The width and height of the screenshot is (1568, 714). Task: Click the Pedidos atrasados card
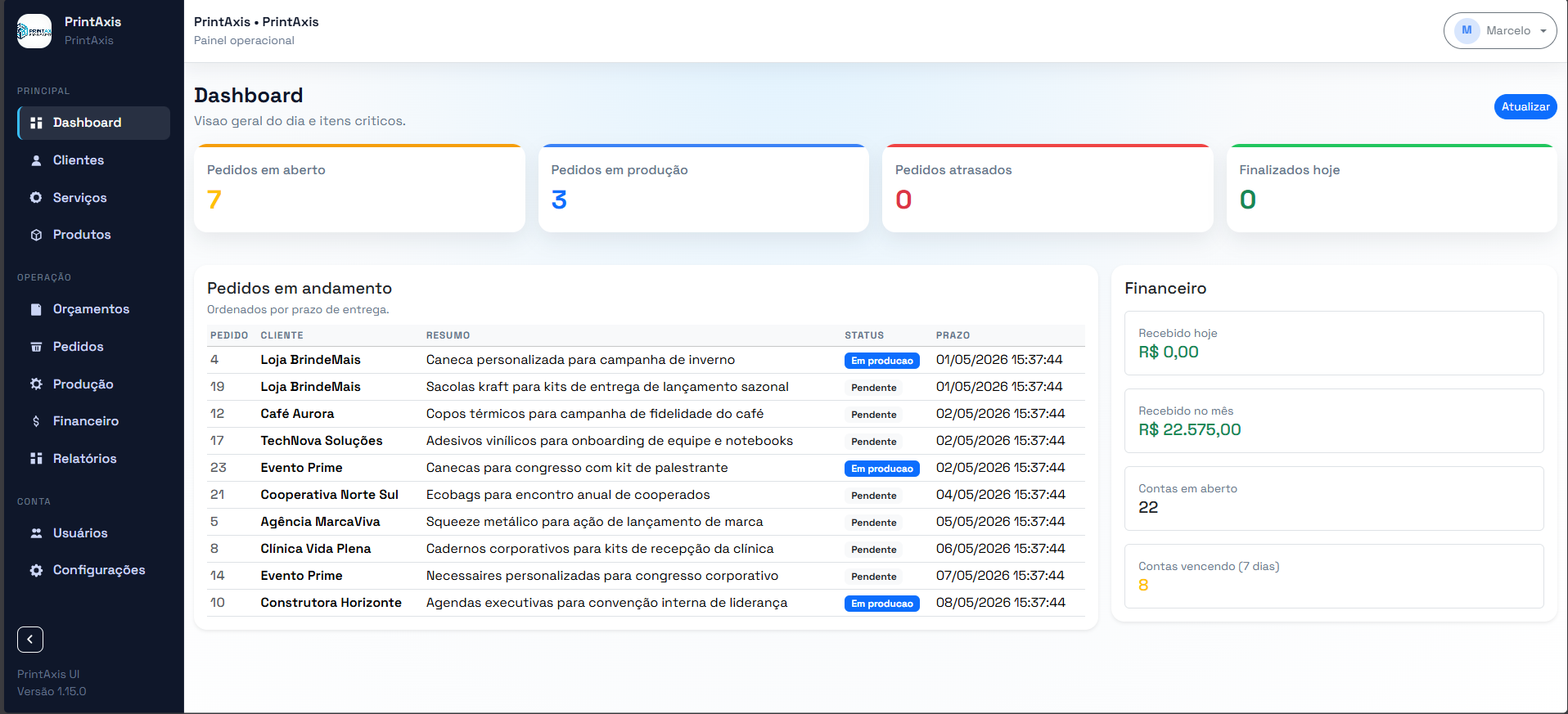1048,188
